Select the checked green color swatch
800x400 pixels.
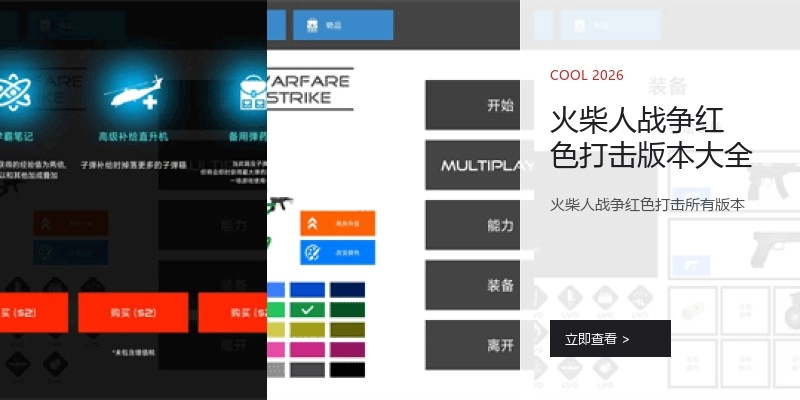(307, 310)
